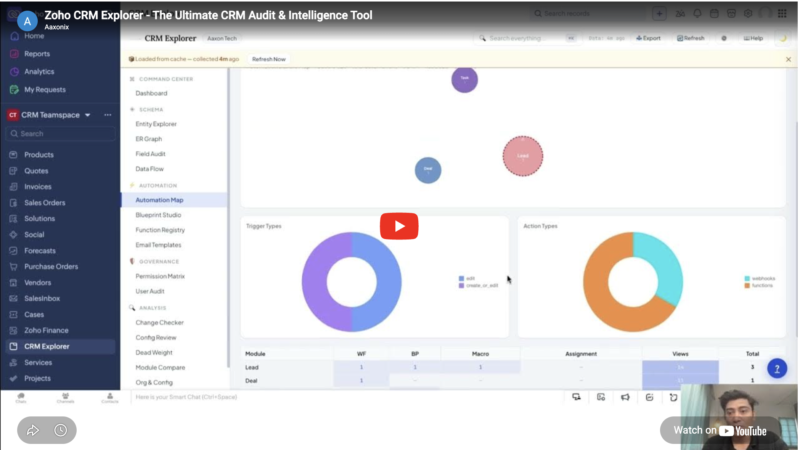Screen dimensions: 800x450
Task: Open My Requests in sidebar
Action: (x=45, y=89)
